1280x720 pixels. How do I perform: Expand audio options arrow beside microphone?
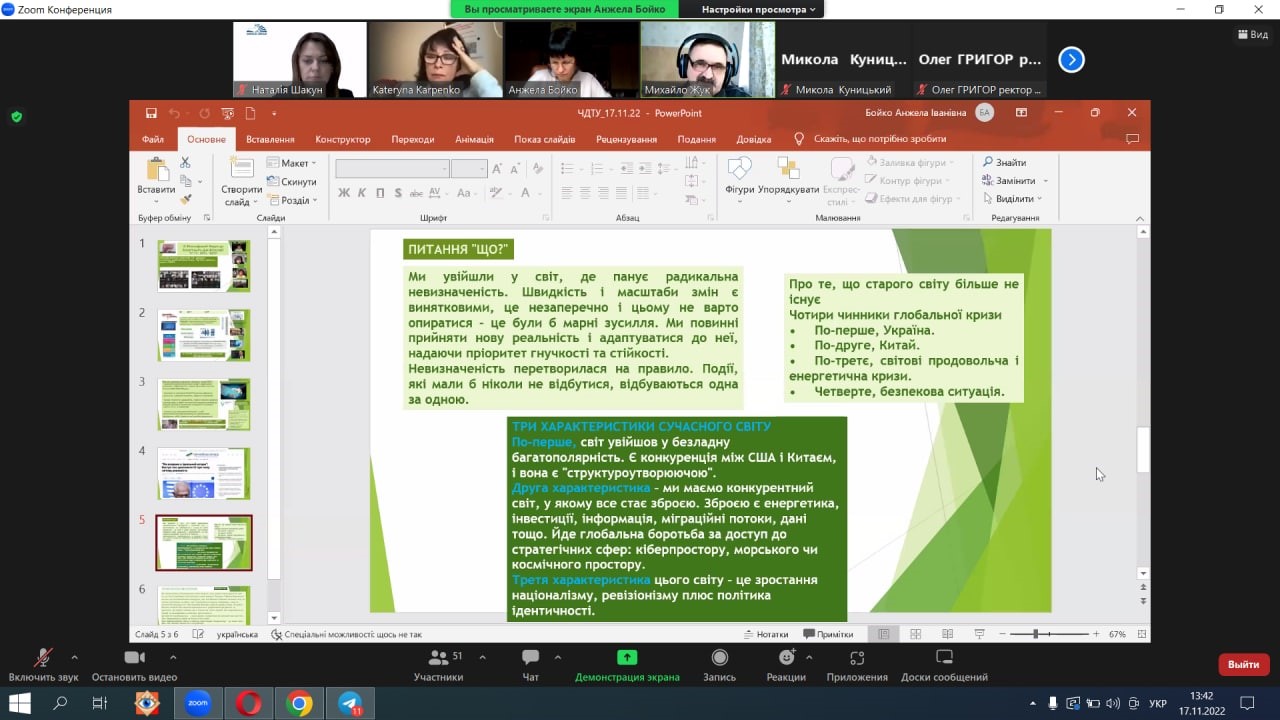click(x=74, y=657)
